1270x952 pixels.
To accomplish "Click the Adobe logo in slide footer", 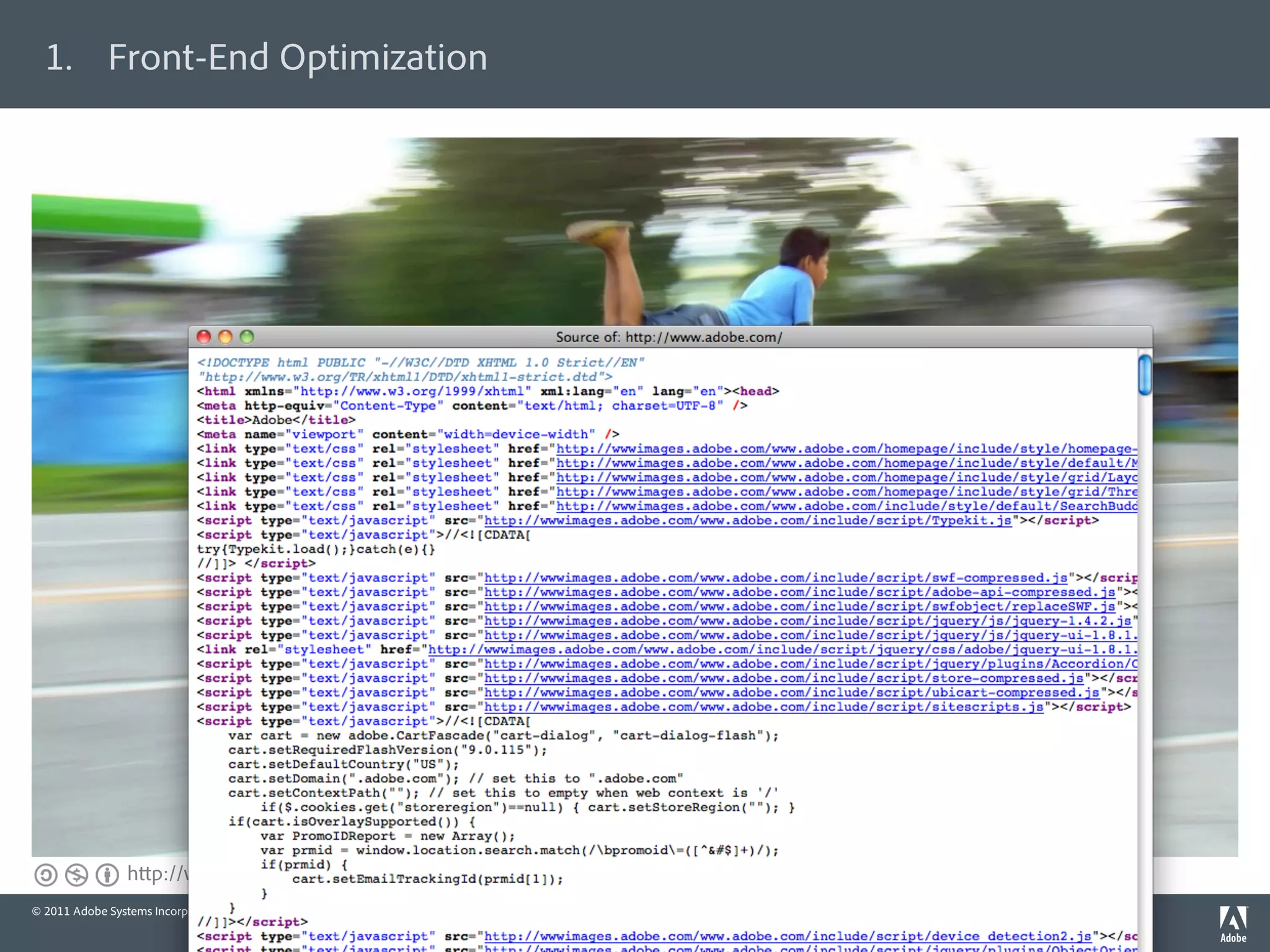I will 1233,923.
